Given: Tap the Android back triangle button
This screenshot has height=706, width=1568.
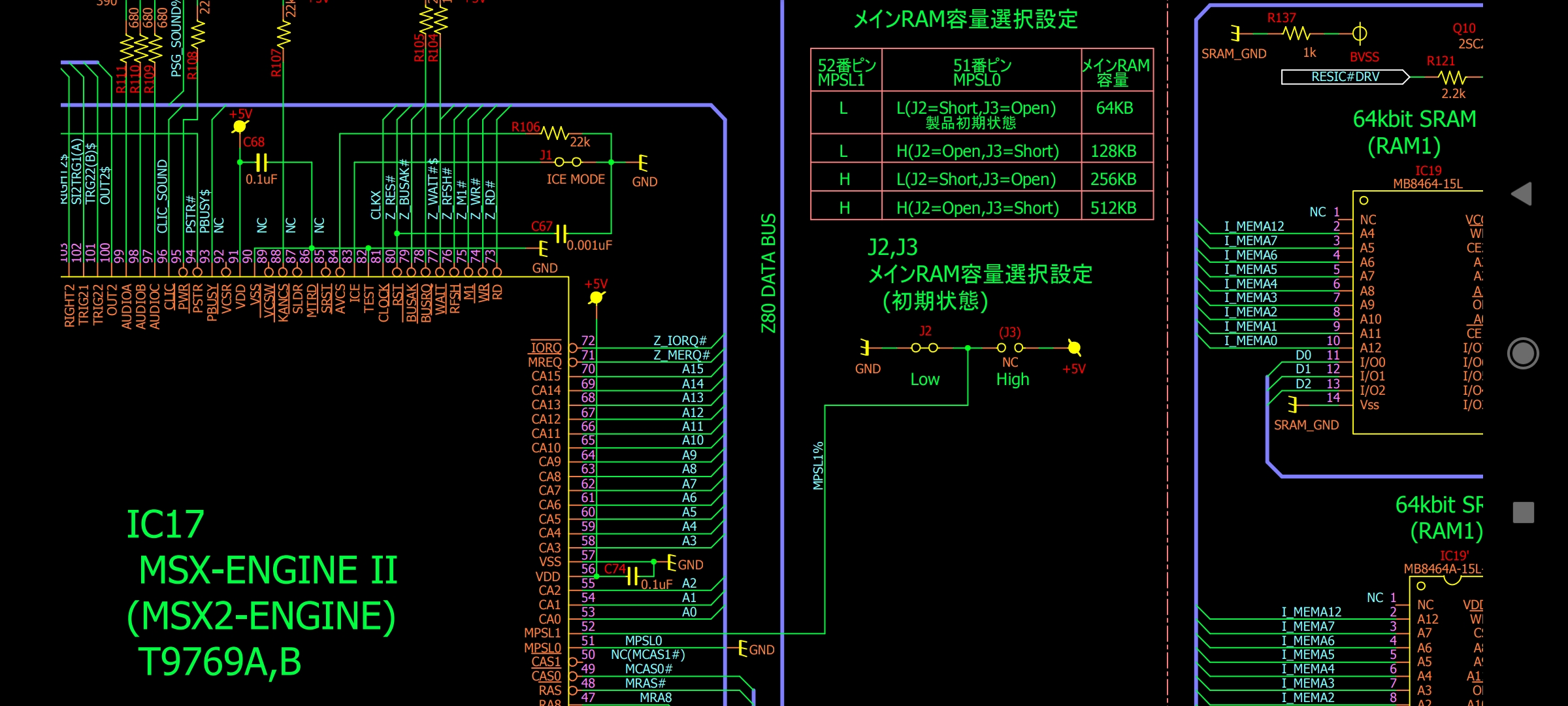Looking at the screenshot, I should (x=1522, y=194).
